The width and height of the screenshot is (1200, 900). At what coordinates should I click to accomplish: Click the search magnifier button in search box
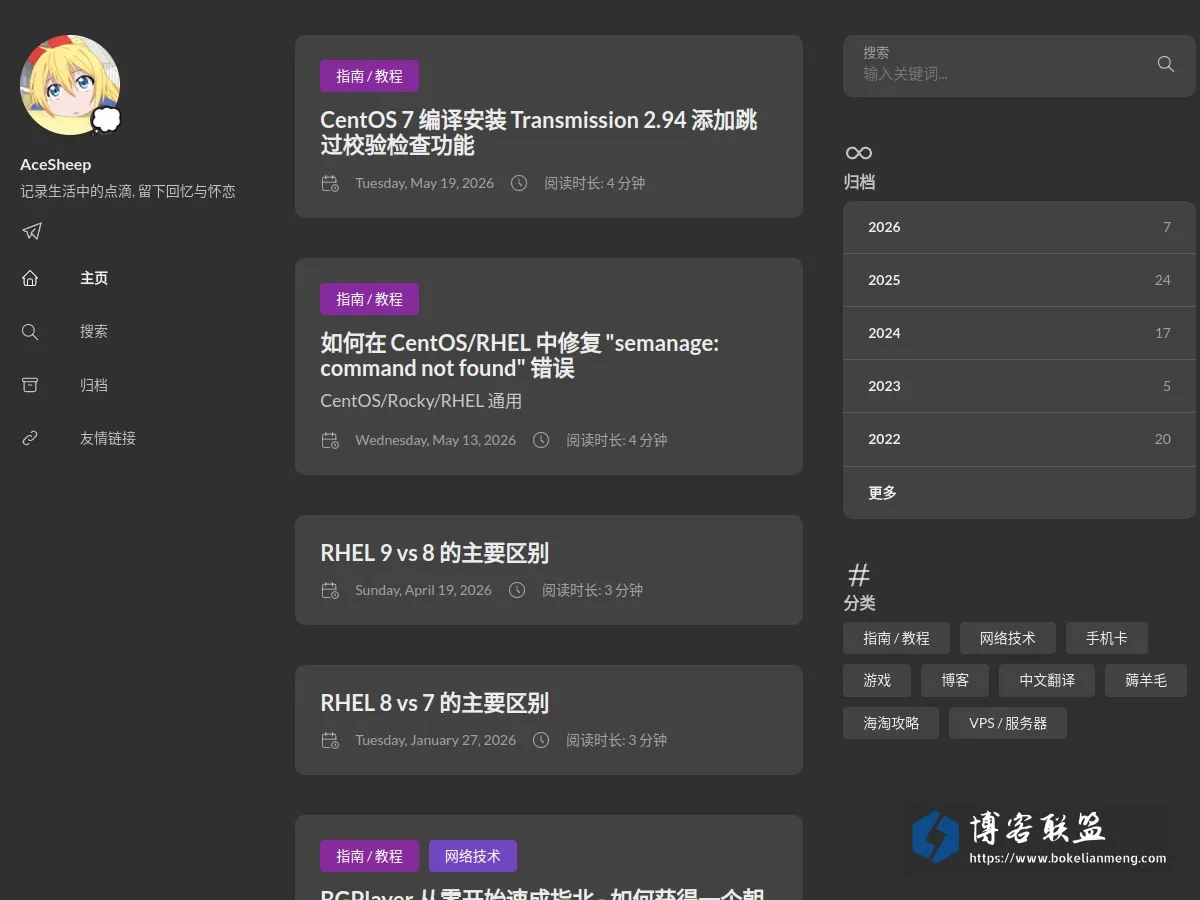(x=1165, y=64)
